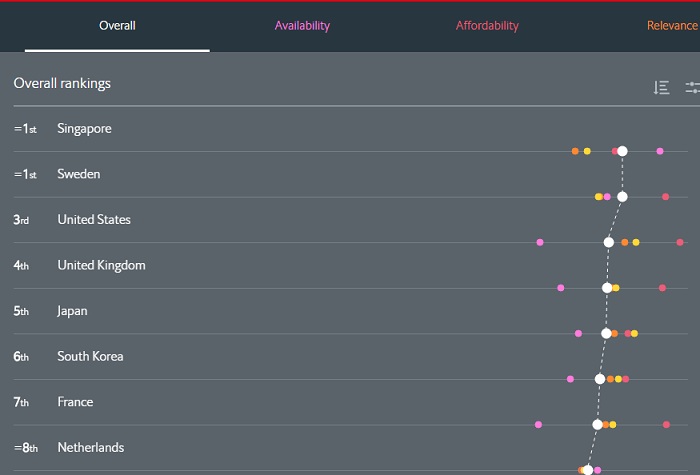Click United Kingdom's pink availability dot
Viewport: 700px width, 475px height.
coord(561,288)
